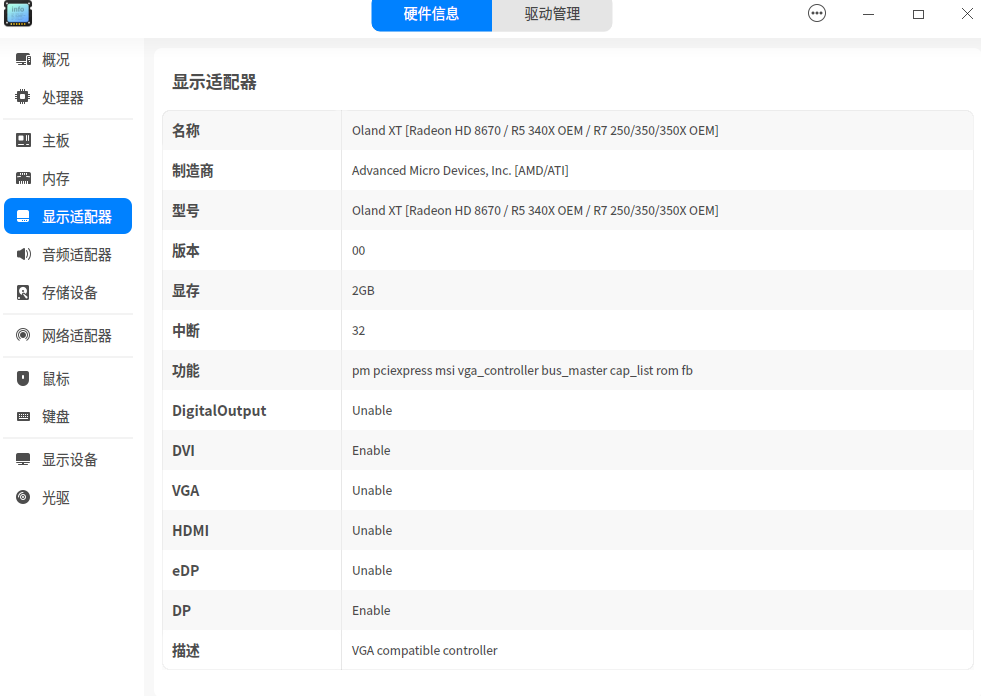The image size is (981, 696).
Task: Click the eDP Unable value
Action: coord(372,571)
